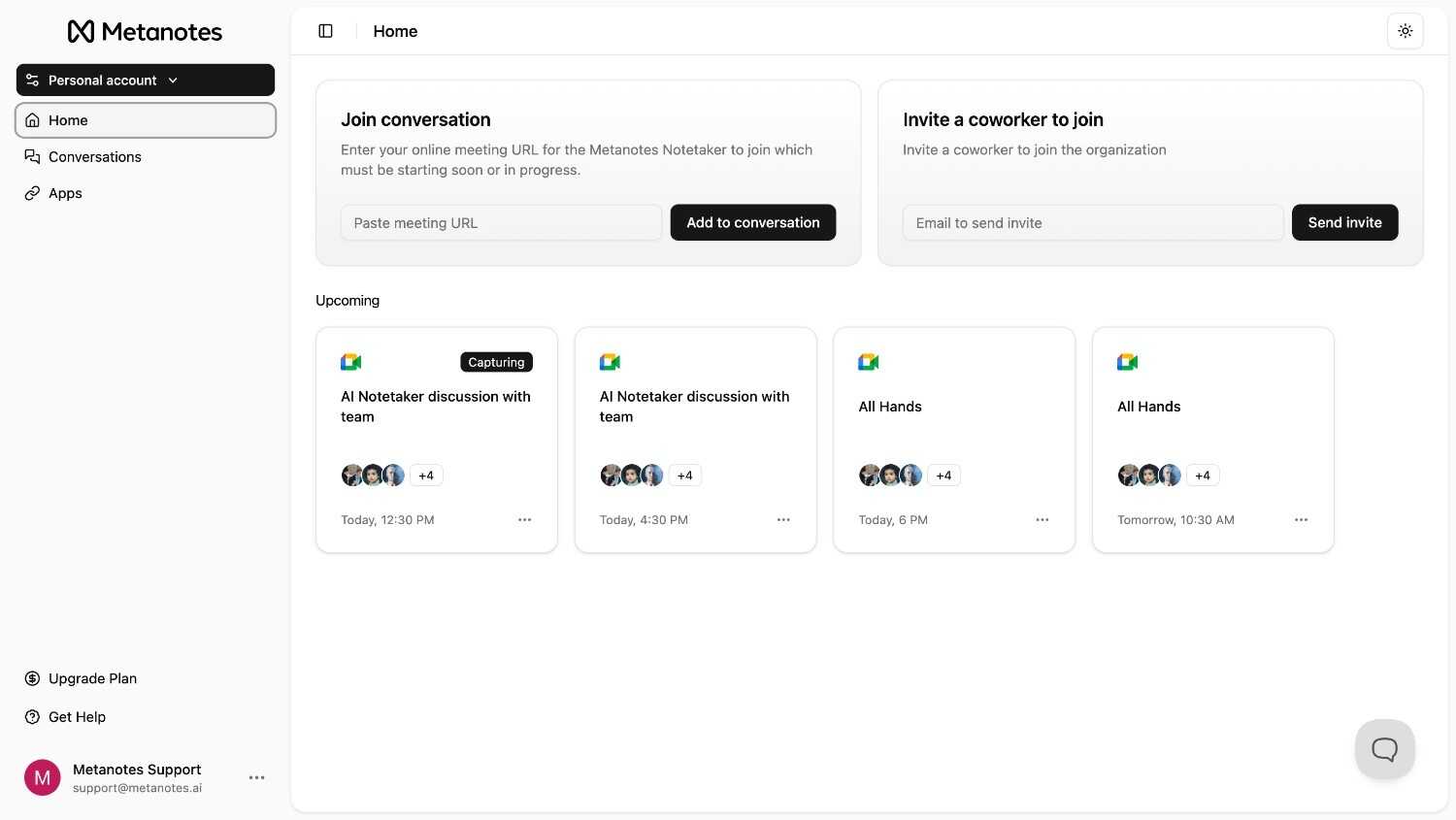Click the Paste meeting URL field
The image size is (1456, 820).
click(x=501, y=222)
